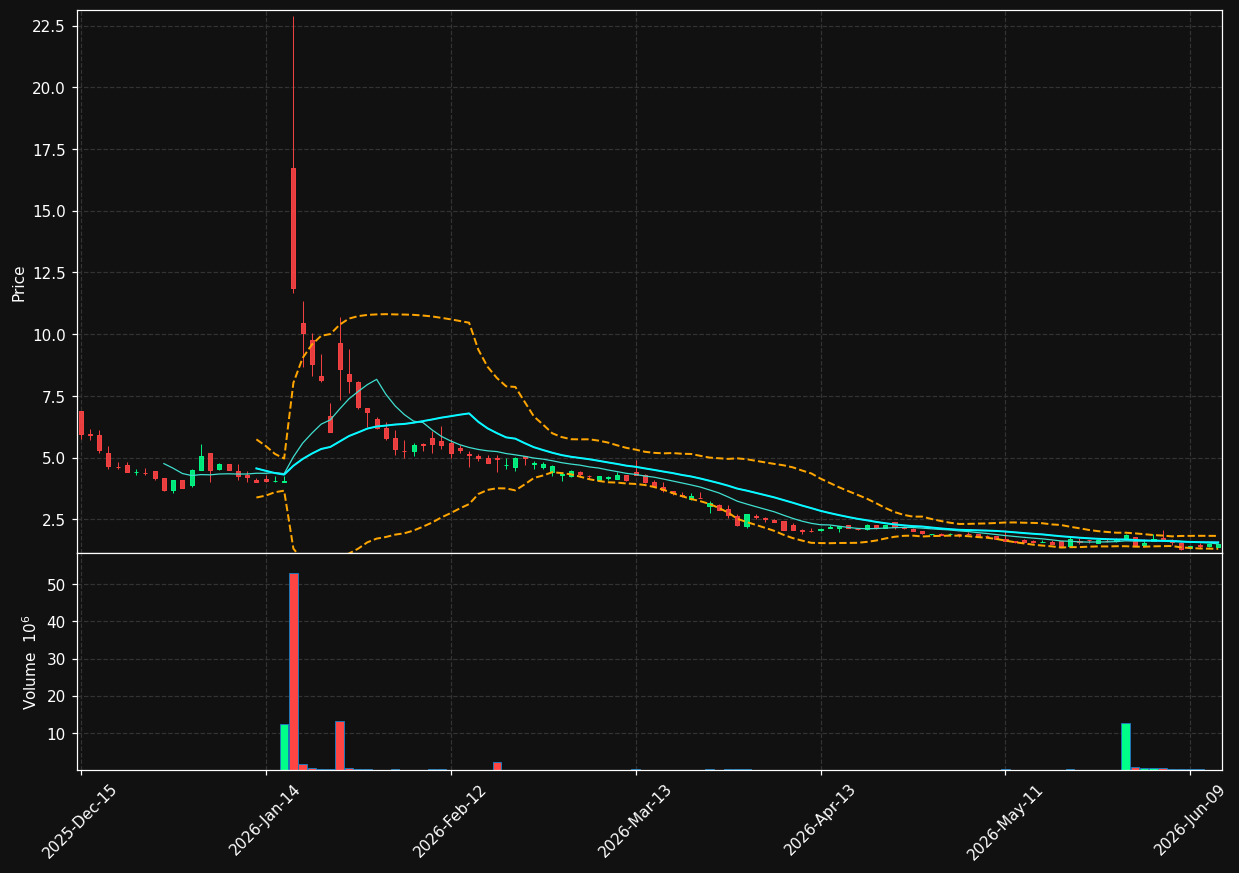Click the 50 volume axis value

[57, 584]
